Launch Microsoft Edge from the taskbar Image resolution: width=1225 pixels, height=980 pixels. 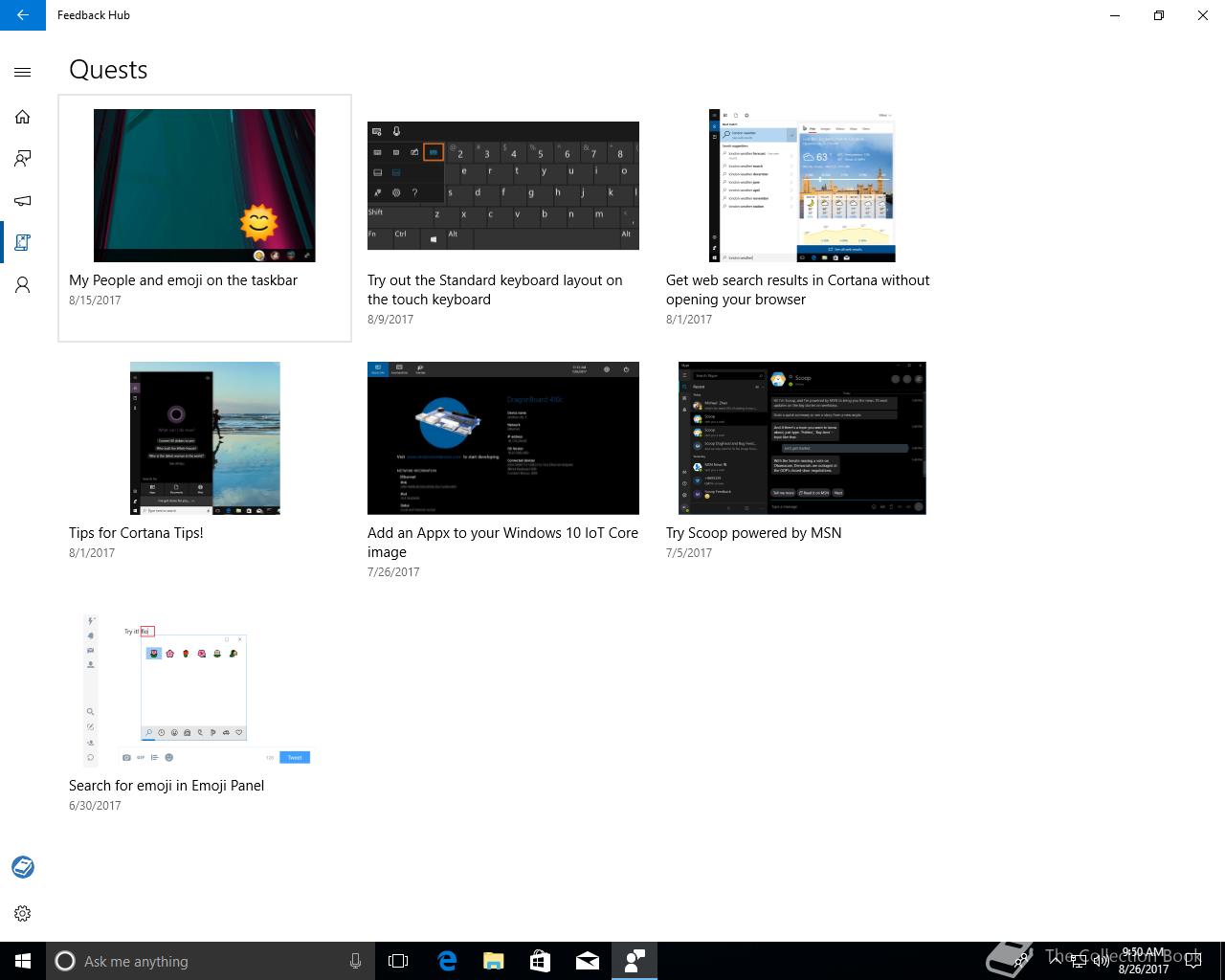click(x=447, y=961)
